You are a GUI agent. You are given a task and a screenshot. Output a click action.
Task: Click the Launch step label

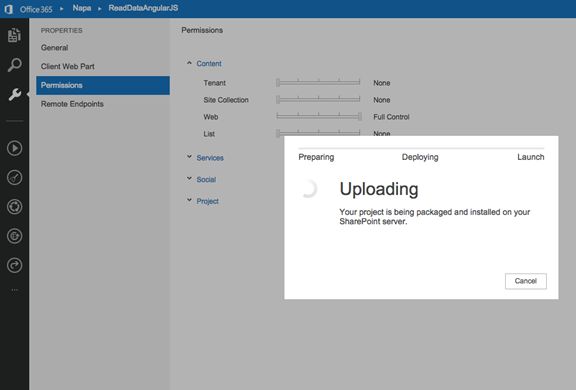[530, 157]
